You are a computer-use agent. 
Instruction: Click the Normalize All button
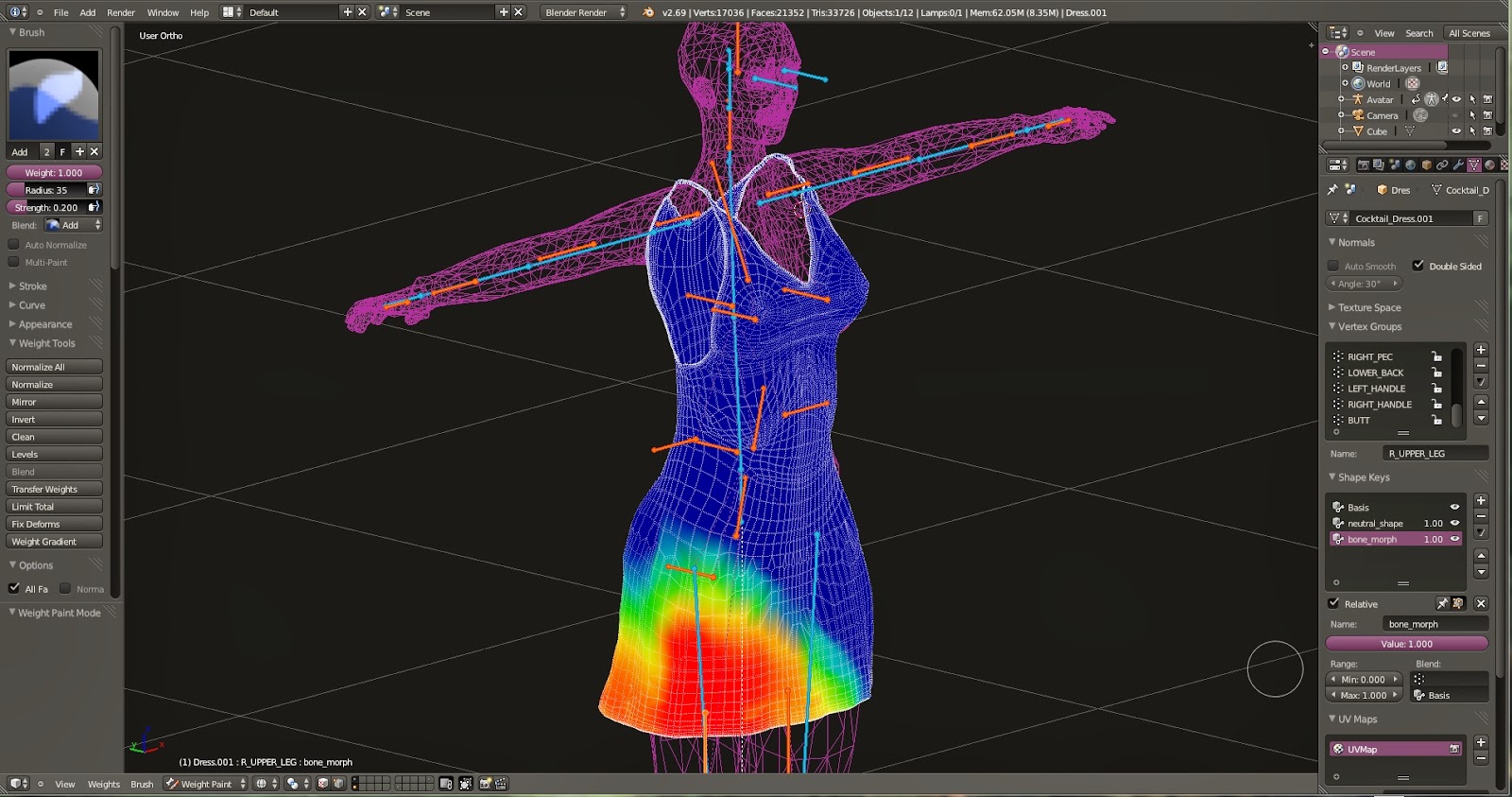click(x=54, y=367)
